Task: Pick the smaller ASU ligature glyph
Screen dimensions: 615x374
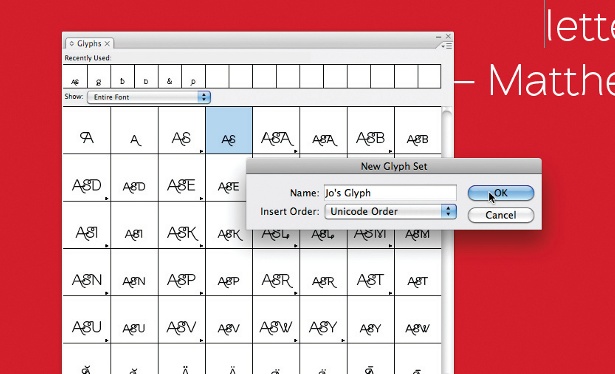Action: pos(135,320)
